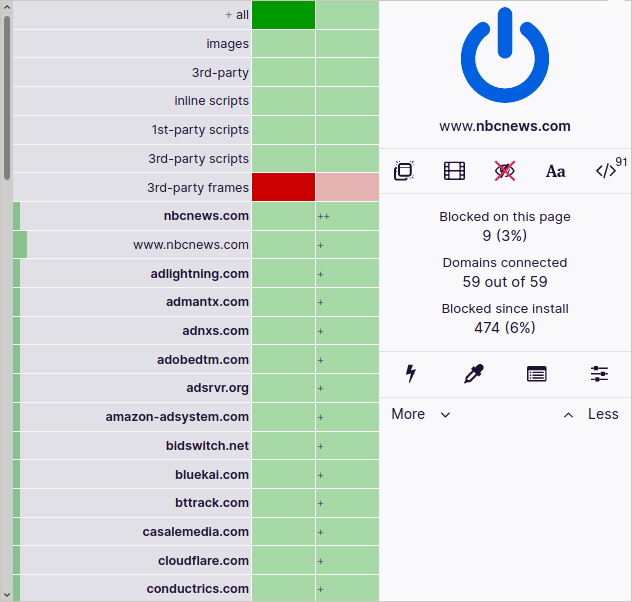Screen dimensions: 632x602
Task: Set global rule cell for 3rd-party
Action: (283, 72)
